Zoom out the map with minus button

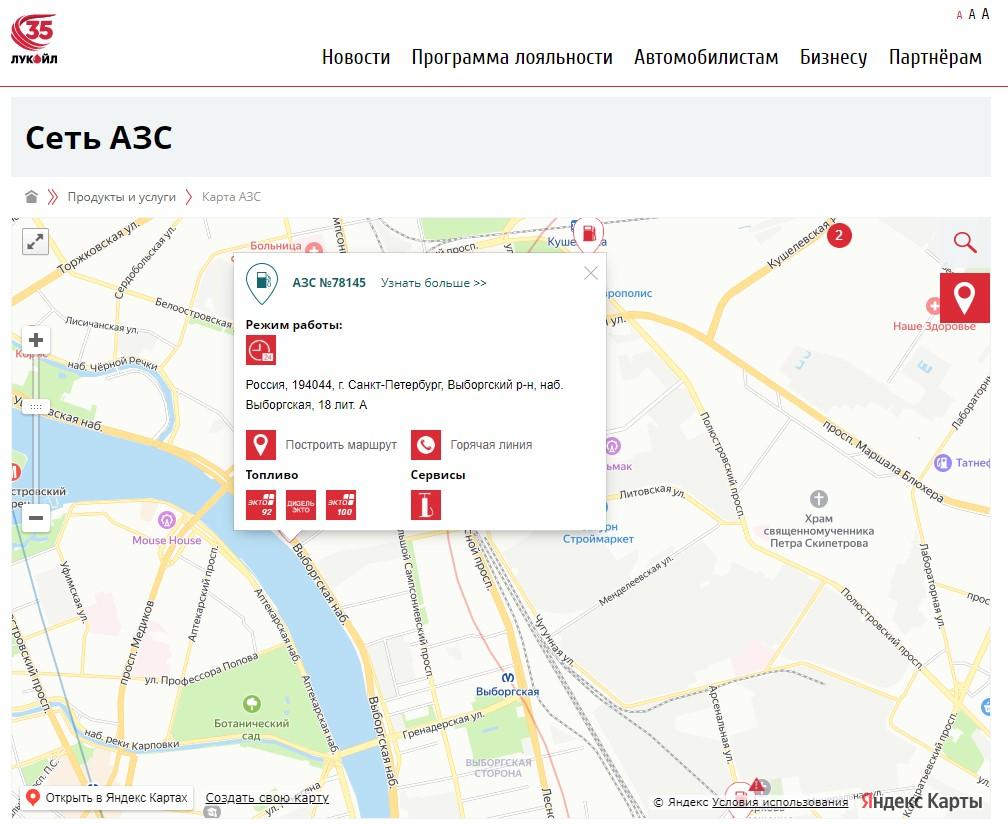coord(36,518)
